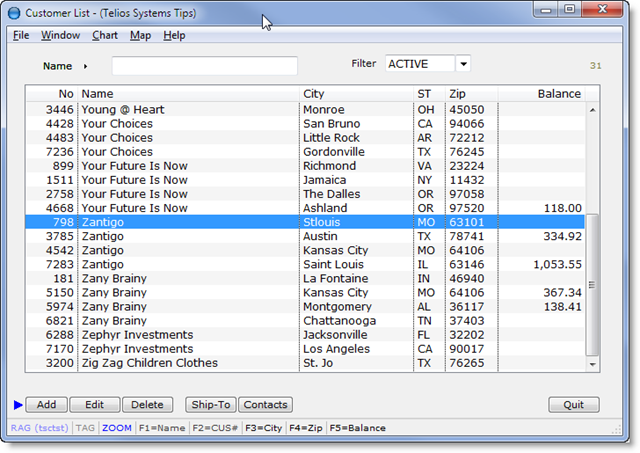Image resolution: width=640 pixels, height=453 pixels.
Task: Open the Filter ACTIVE dropdown arrow
Action: [463, 64]
